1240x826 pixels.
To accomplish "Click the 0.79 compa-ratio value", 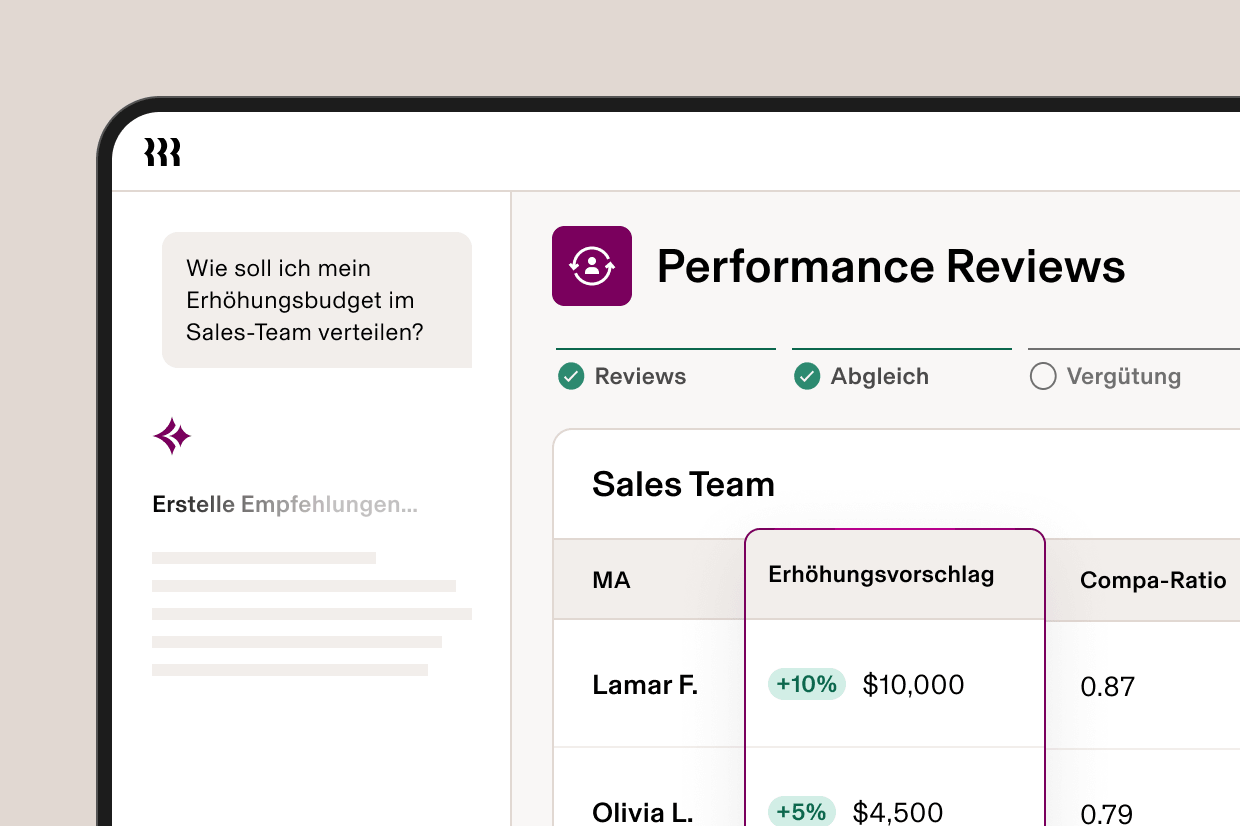I will coord(1106,814).
